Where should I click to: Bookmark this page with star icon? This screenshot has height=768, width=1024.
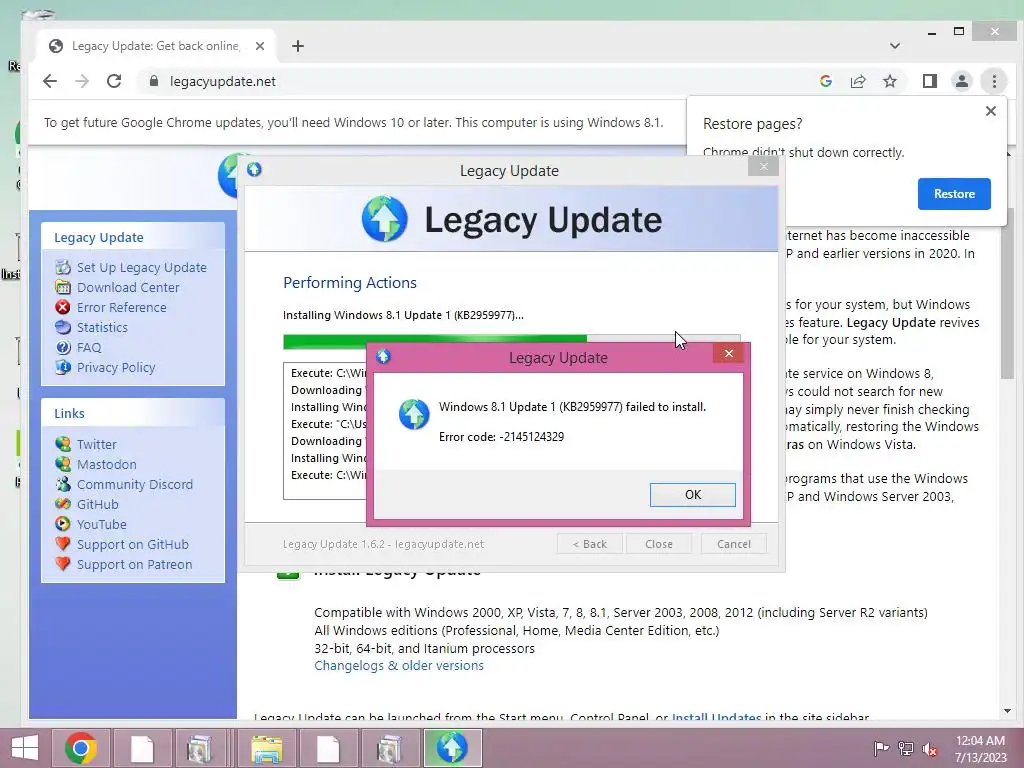[x=889, y=81]
